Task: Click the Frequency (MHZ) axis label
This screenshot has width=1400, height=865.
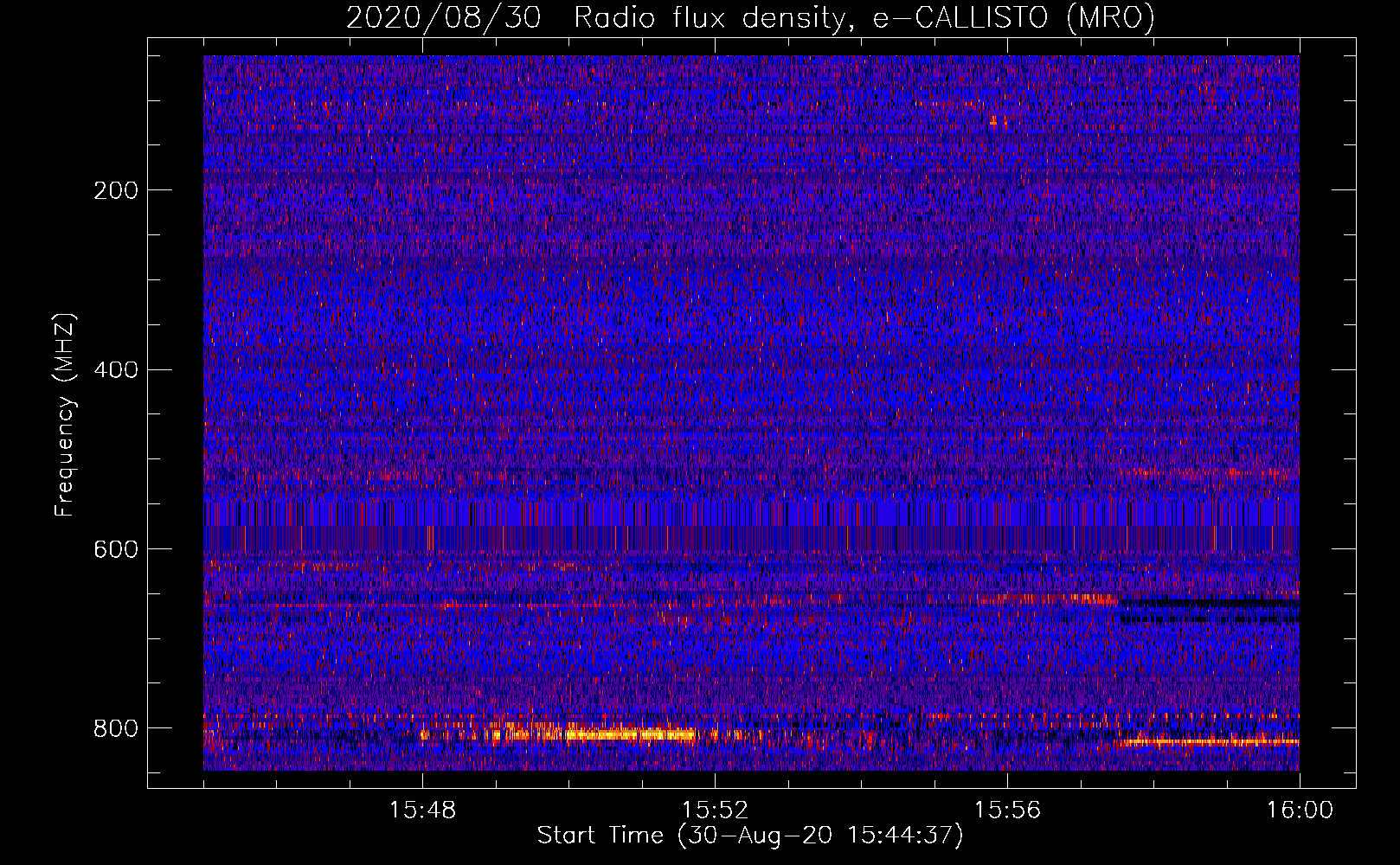Action: coord(64,414)
